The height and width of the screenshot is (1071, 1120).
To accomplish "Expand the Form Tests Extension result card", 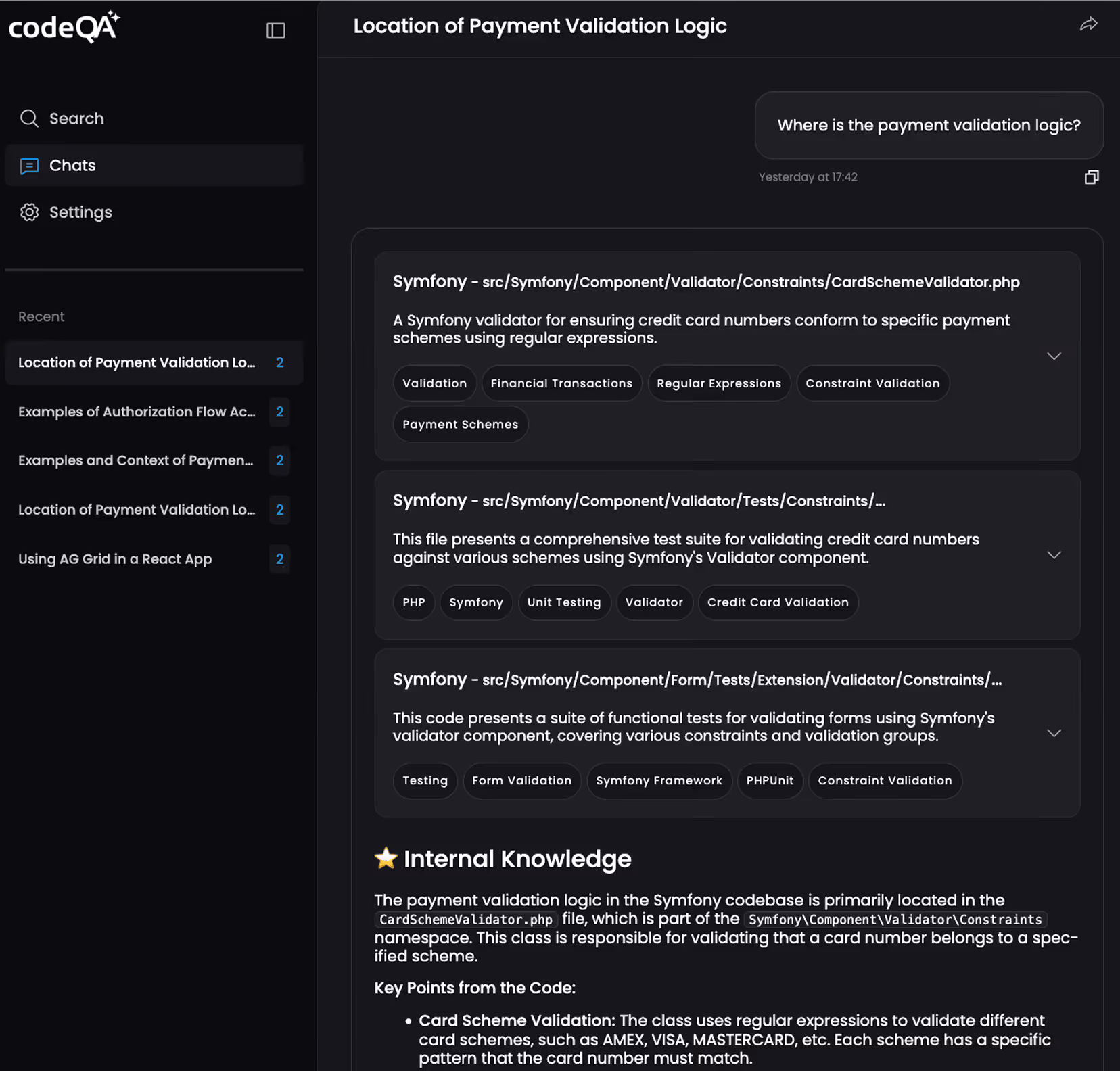I will click(1054, 733).
